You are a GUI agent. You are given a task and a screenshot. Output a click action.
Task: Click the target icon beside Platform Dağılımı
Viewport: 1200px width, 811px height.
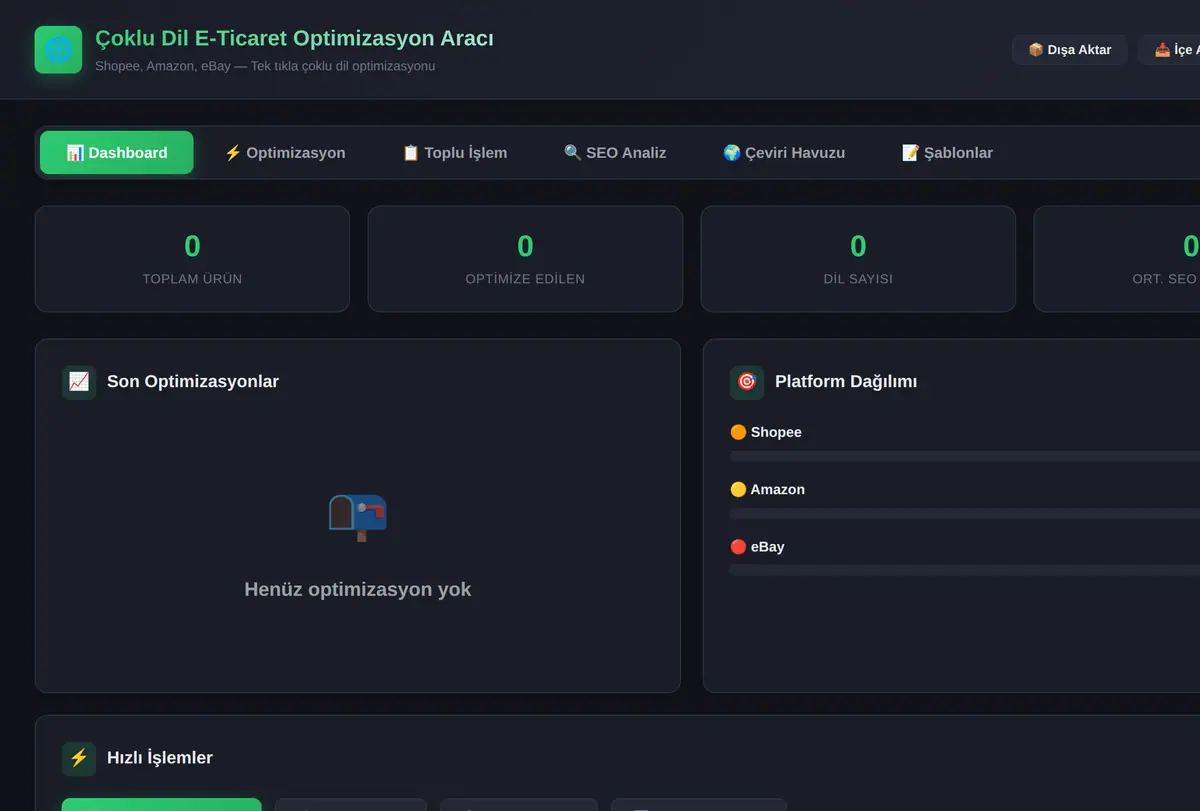(747, 382)
